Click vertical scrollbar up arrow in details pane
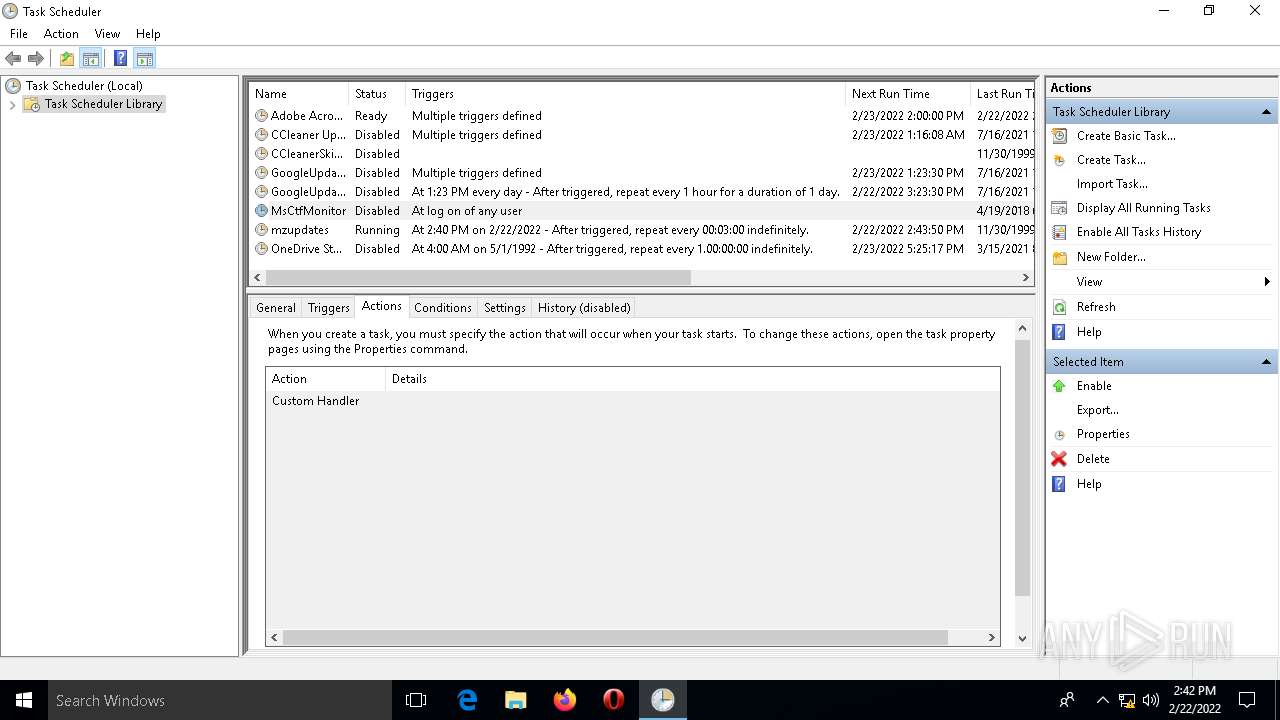 tap(1022, 328)
